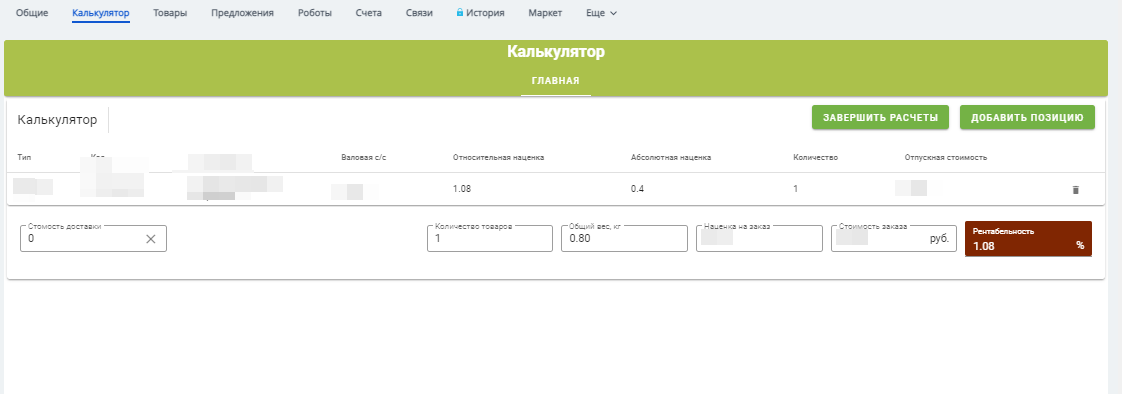Click the 1.08 relative markup cell
Image resolution: width=1122 pixels, height=394 pixels.
coord(462,189)
